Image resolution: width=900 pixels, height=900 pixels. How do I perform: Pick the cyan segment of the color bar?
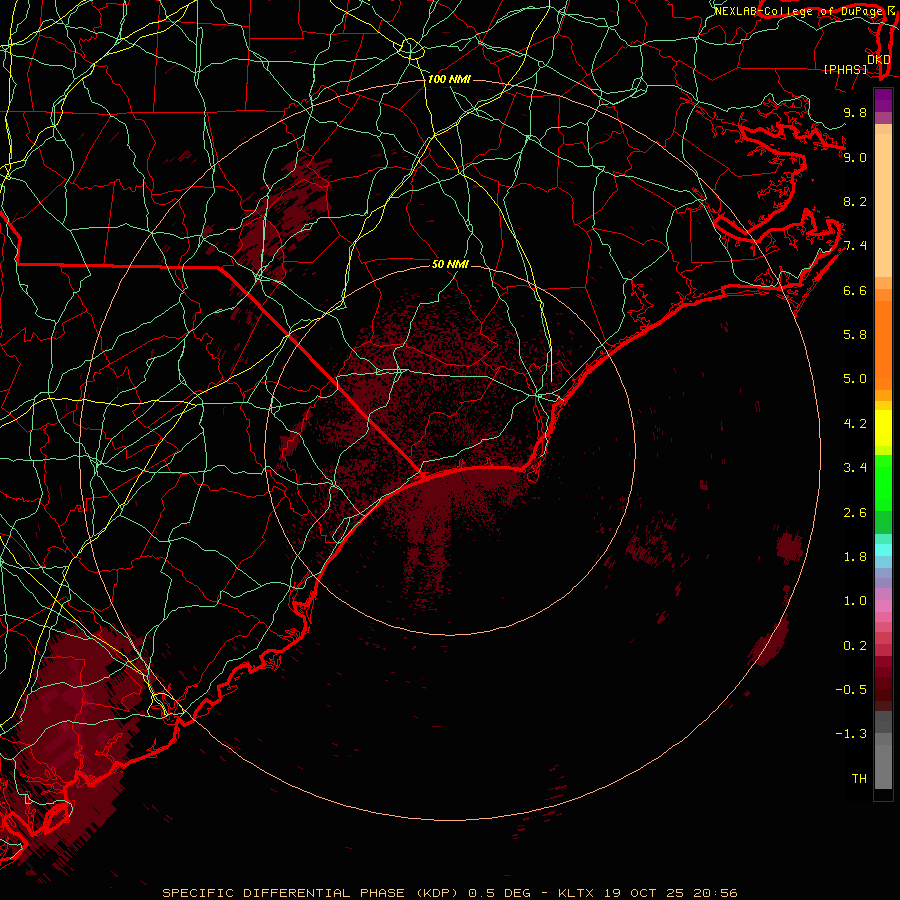tap(883, 550)
